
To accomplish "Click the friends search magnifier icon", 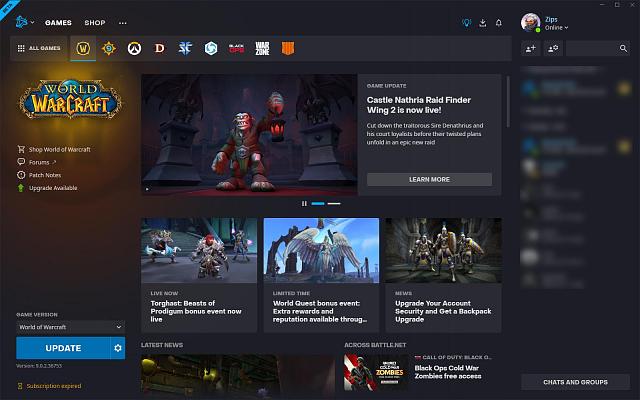I will (x=623, y=49).
